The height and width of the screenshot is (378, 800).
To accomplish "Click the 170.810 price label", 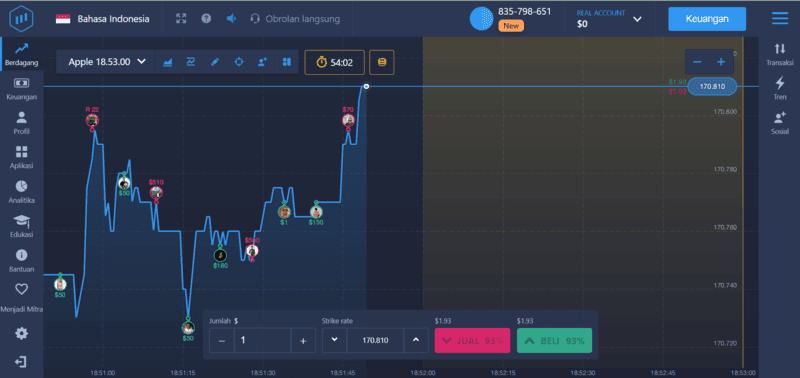I will 712,87.
